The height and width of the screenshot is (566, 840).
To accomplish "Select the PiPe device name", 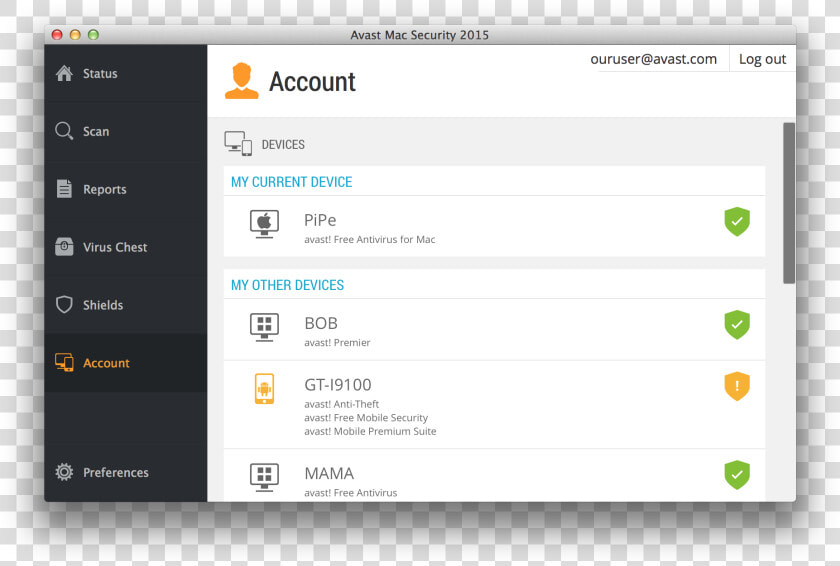I will (x=320, y=220).
